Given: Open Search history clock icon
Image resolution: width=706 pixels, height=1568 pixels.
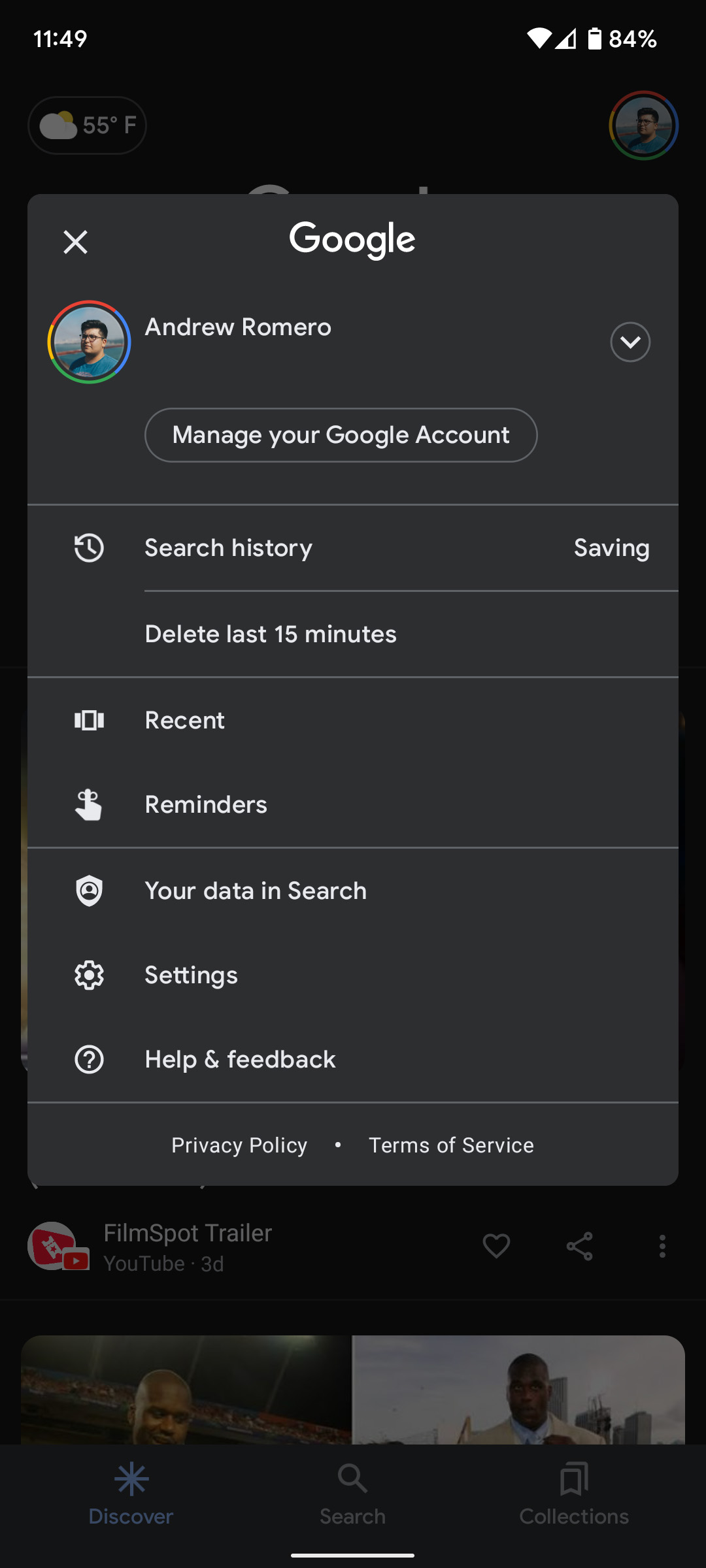Looking at the screenshot, I should point(89,548).
